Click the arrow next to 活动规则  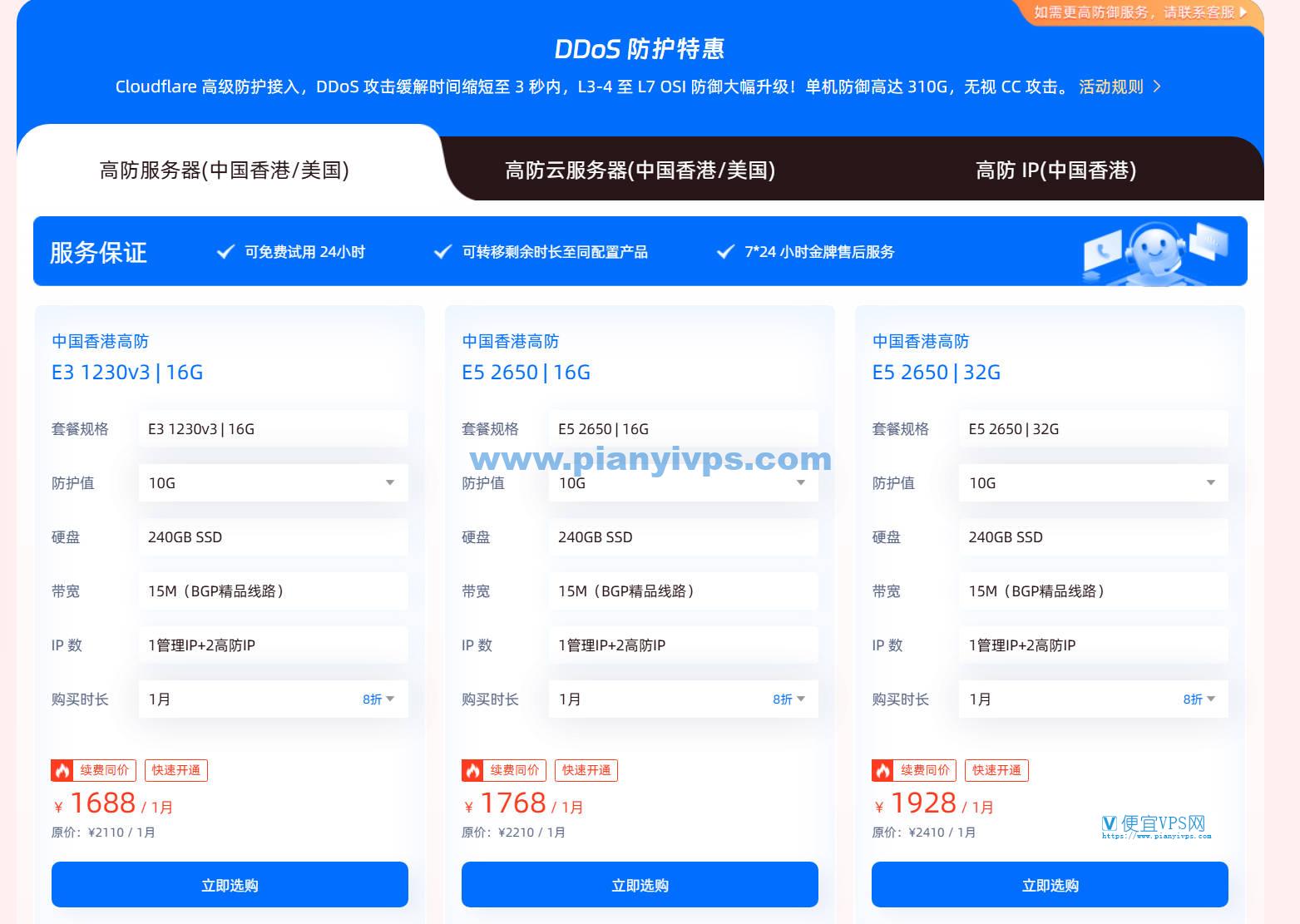[1157, 86]
